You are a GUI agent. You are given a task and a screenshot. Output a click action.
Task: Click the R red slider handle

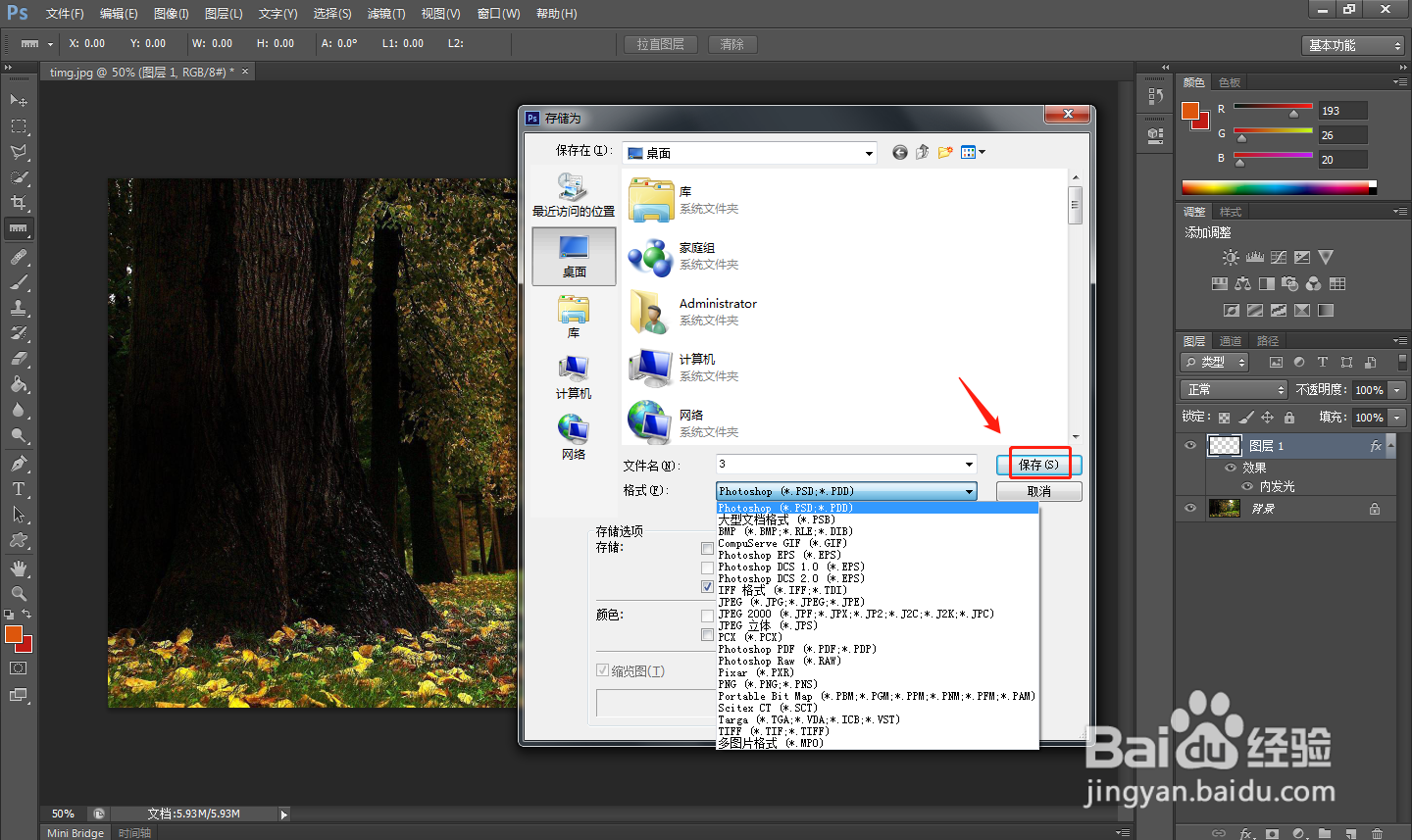pos(1293,115)
